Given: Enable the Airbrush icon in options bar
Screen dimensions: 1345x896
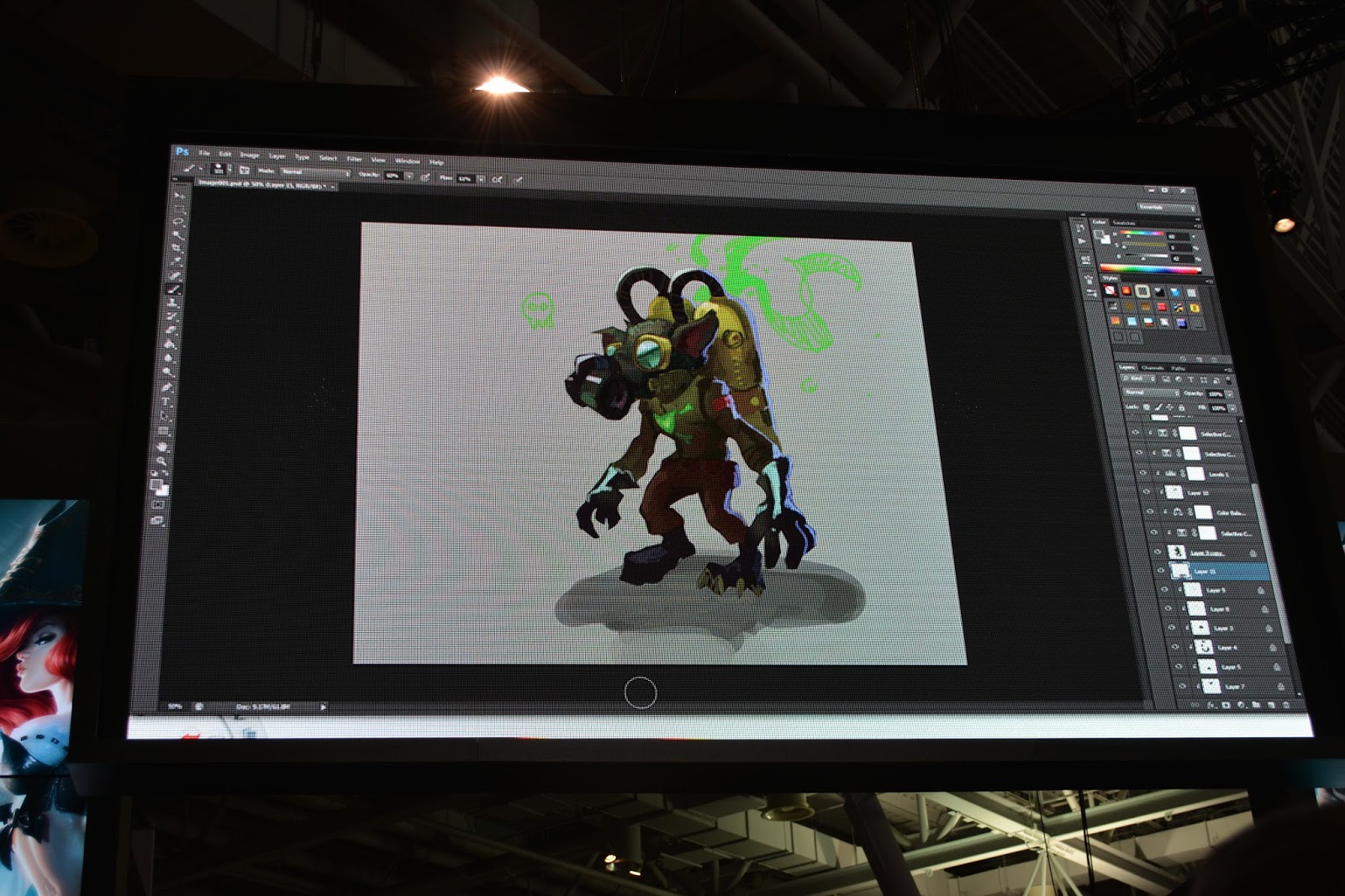Looking at the screenshot, I should [497, 179].
